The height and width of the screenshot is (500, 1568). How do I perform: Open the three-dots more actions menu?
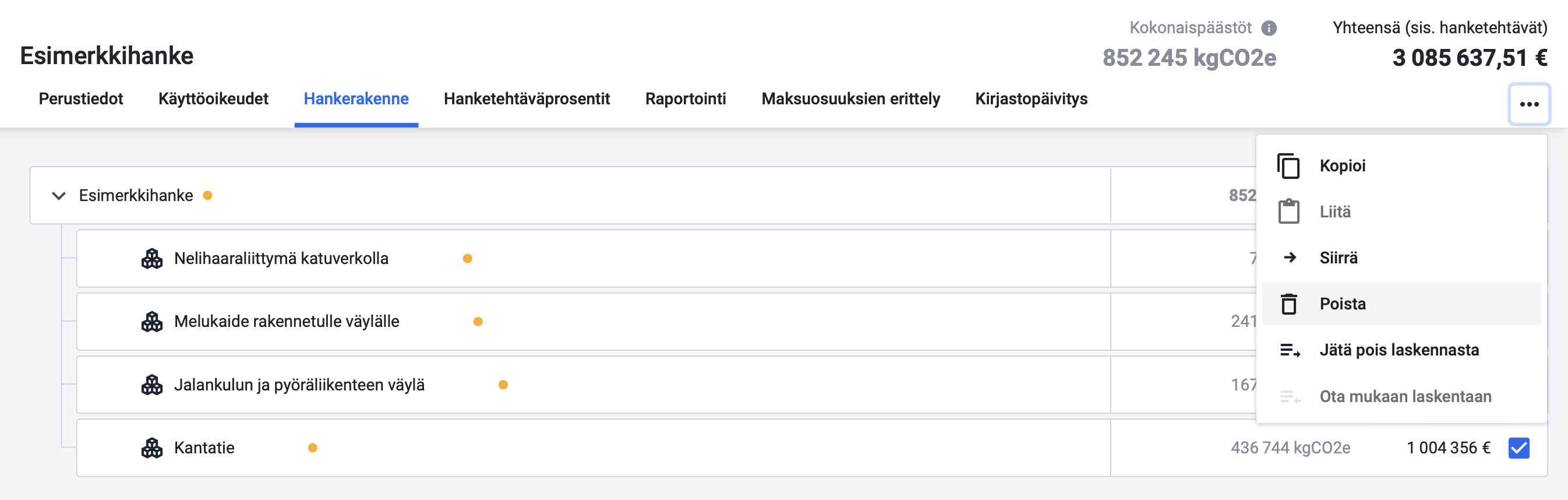pos(1528,104)
